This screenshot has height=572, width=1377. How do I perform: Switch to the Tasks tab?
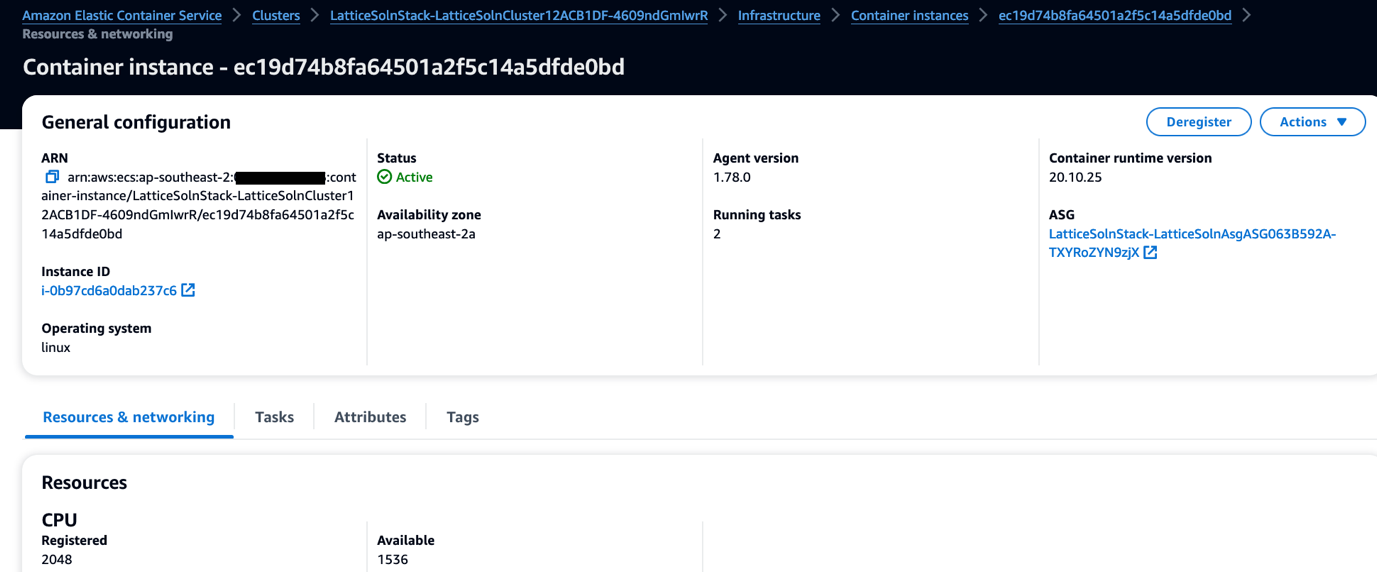[274, 417]
